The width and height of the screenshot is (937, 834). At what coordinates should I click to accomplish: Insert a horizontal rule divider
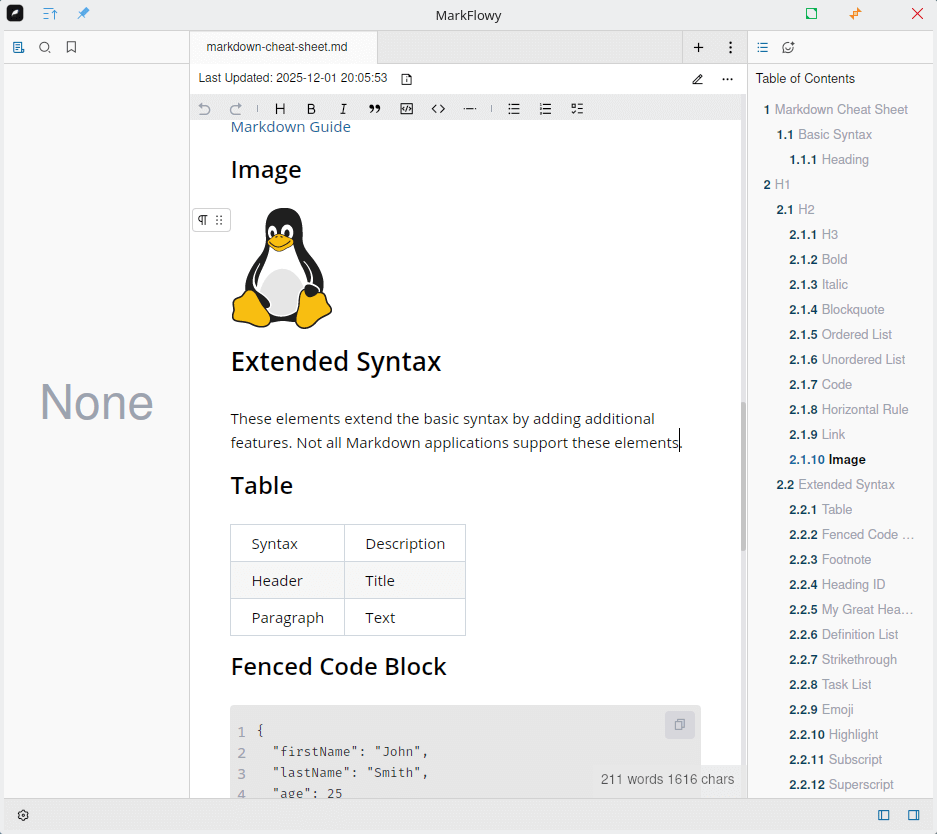click(470, 109)
